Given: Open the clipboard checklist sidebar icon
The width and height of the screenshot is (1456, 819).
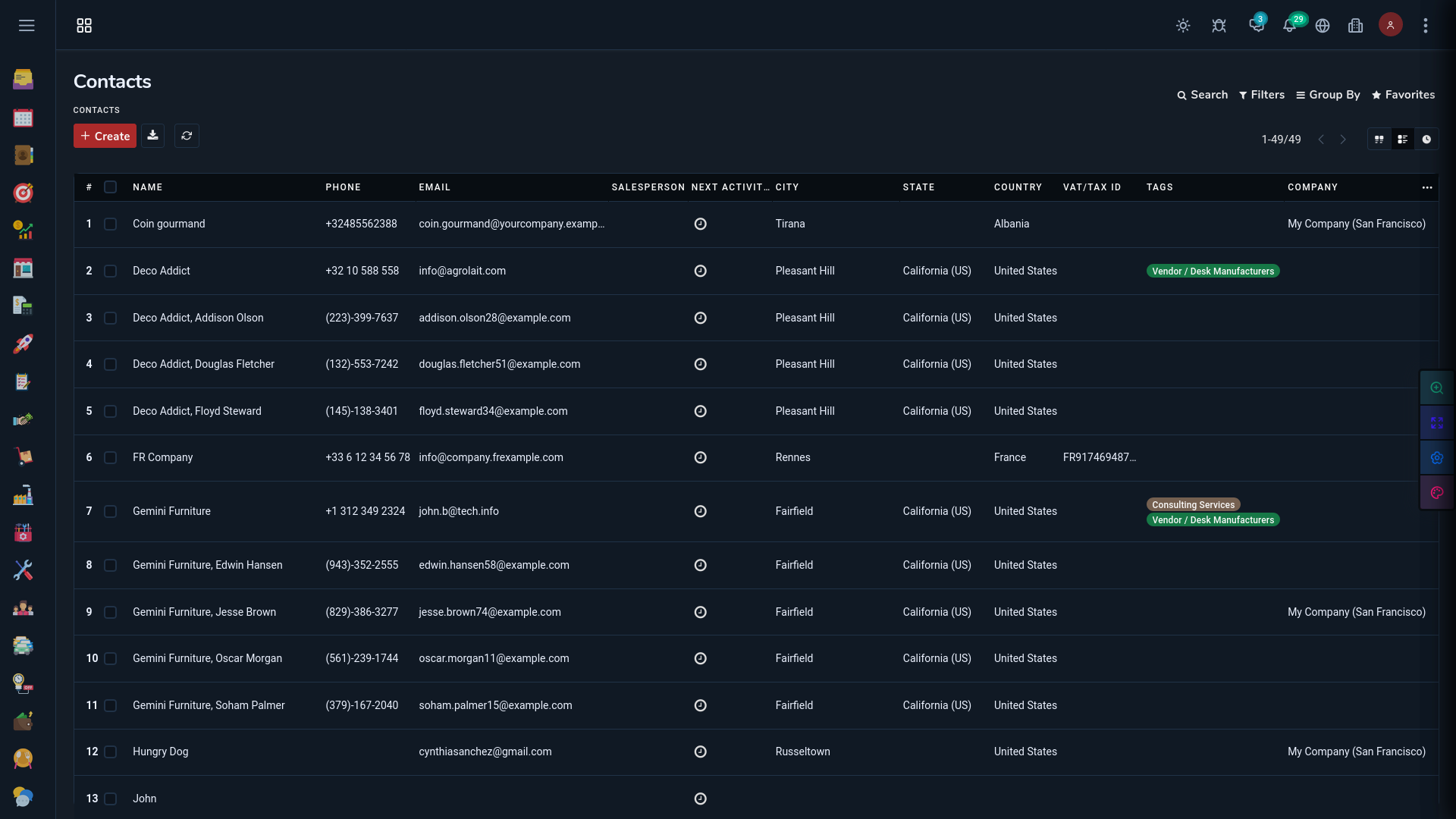Looking at the screenshot, I should (23, 381).
